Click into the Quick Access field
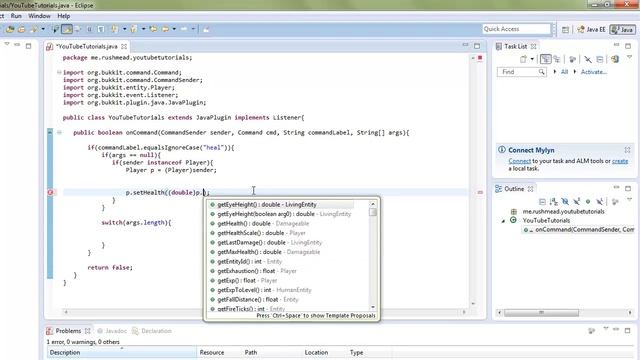The width and height of the screenshot is (640, 360). (516, 29)
